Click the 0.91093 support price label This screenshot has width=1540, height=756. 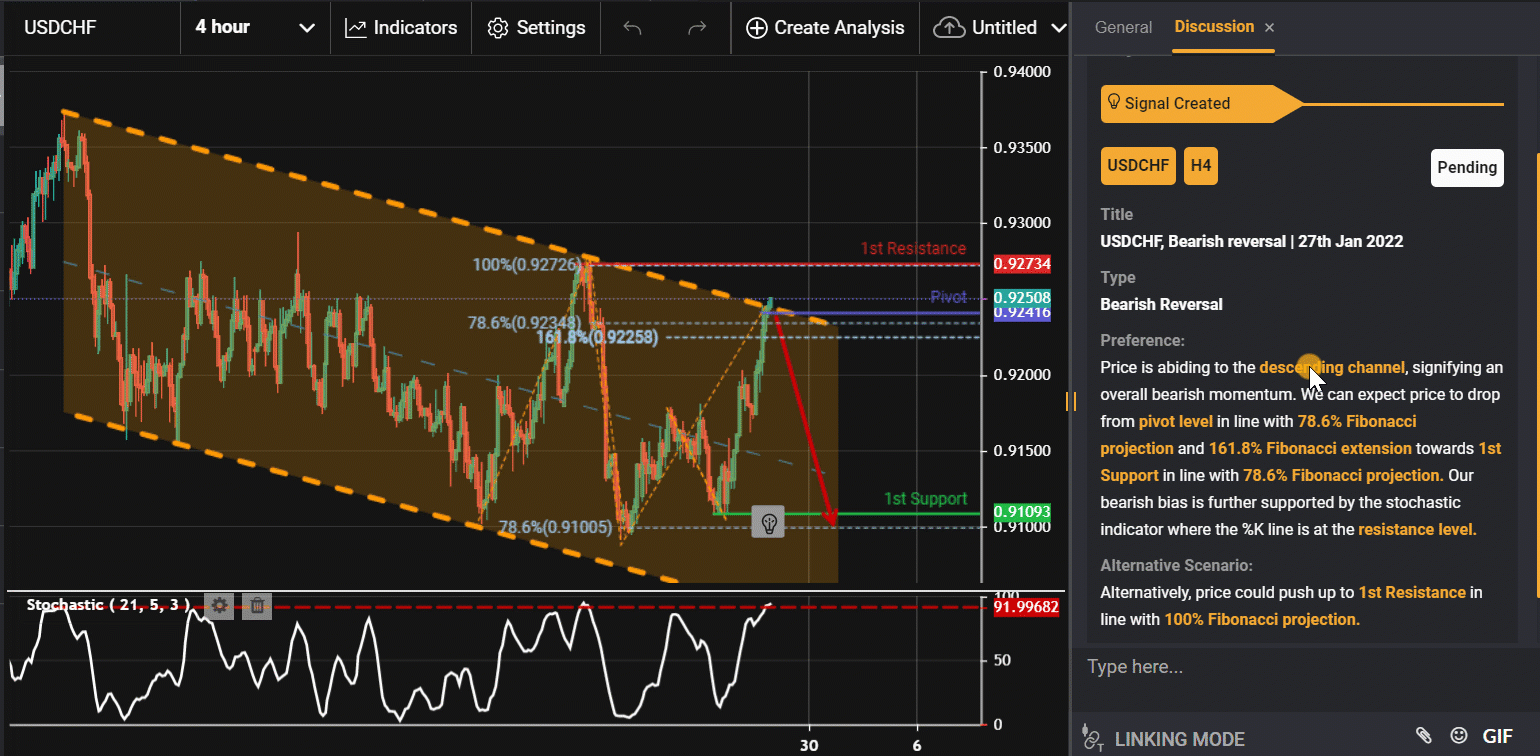[x=1021, y=512]
